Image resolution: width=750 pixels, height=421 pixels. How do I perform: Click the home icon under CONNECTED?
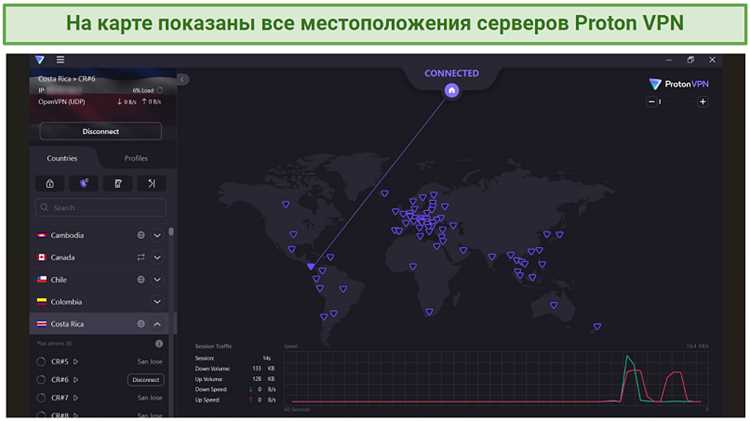(452, 90)
